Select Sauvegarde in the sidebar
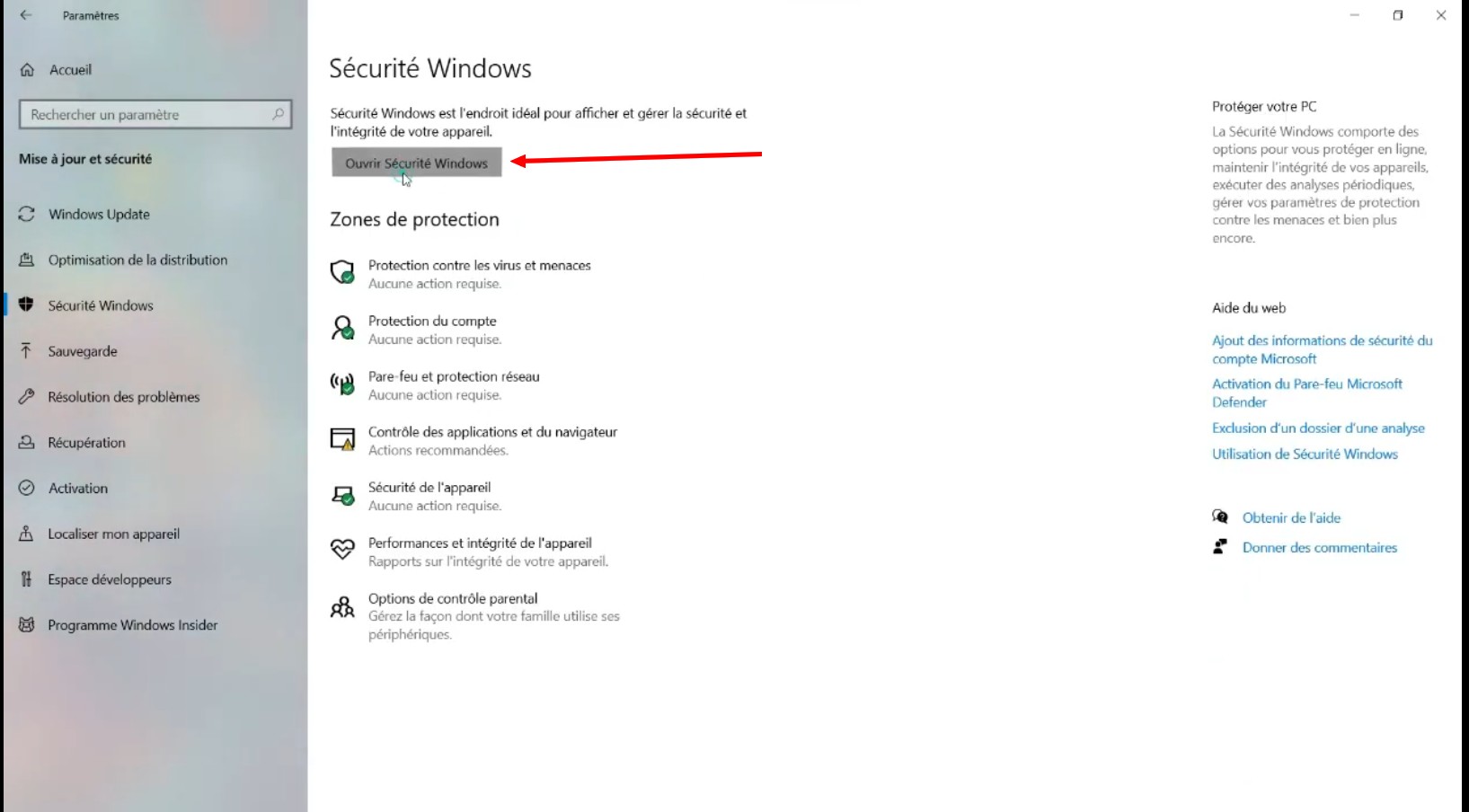The image size is (1469, 812). pyautogui.click(x=83, y=351)
